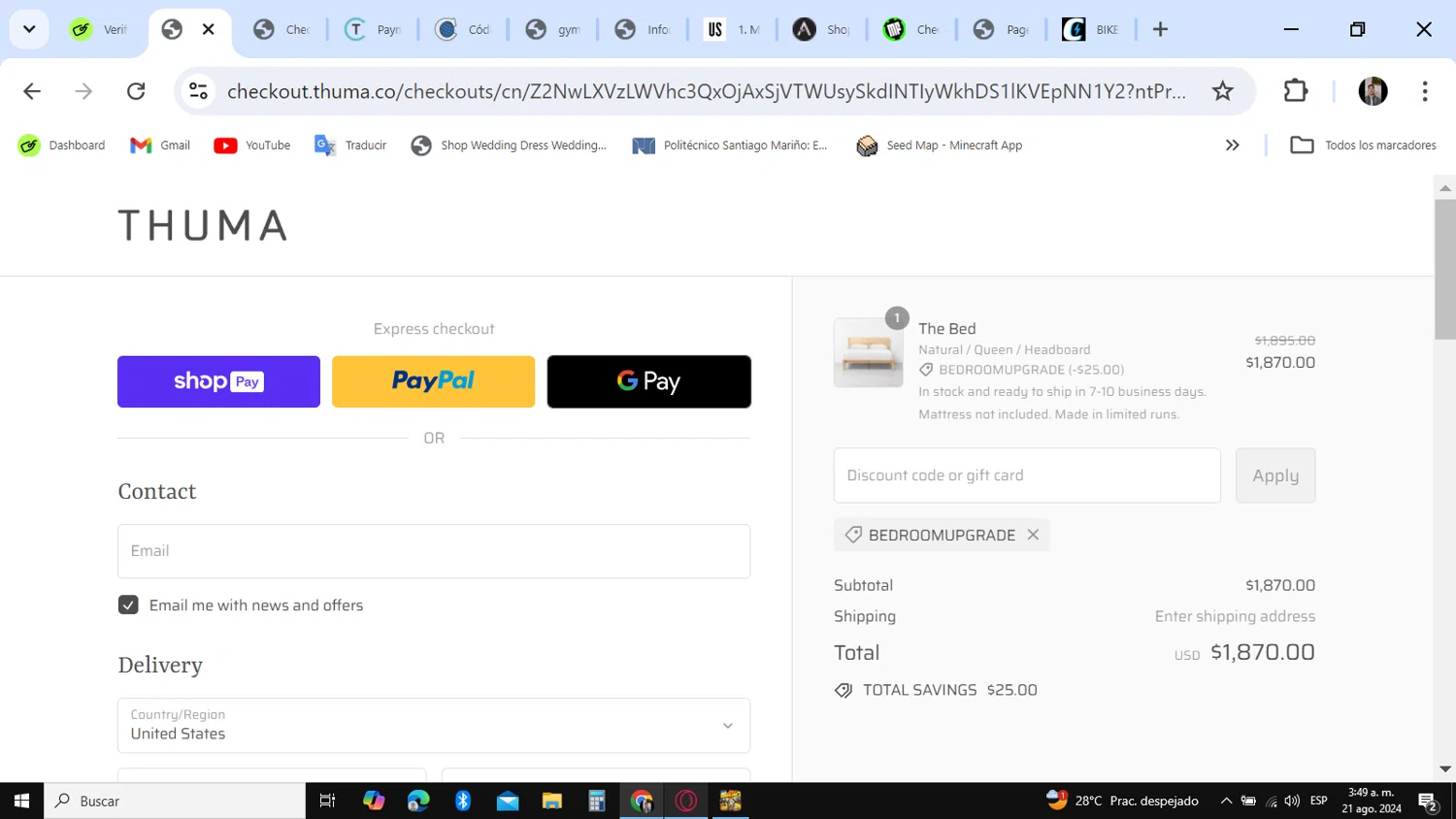This screenshot has height=819, width=1456.
Task: Bookmark this page with the star
Action: [x=1222, y=91]
